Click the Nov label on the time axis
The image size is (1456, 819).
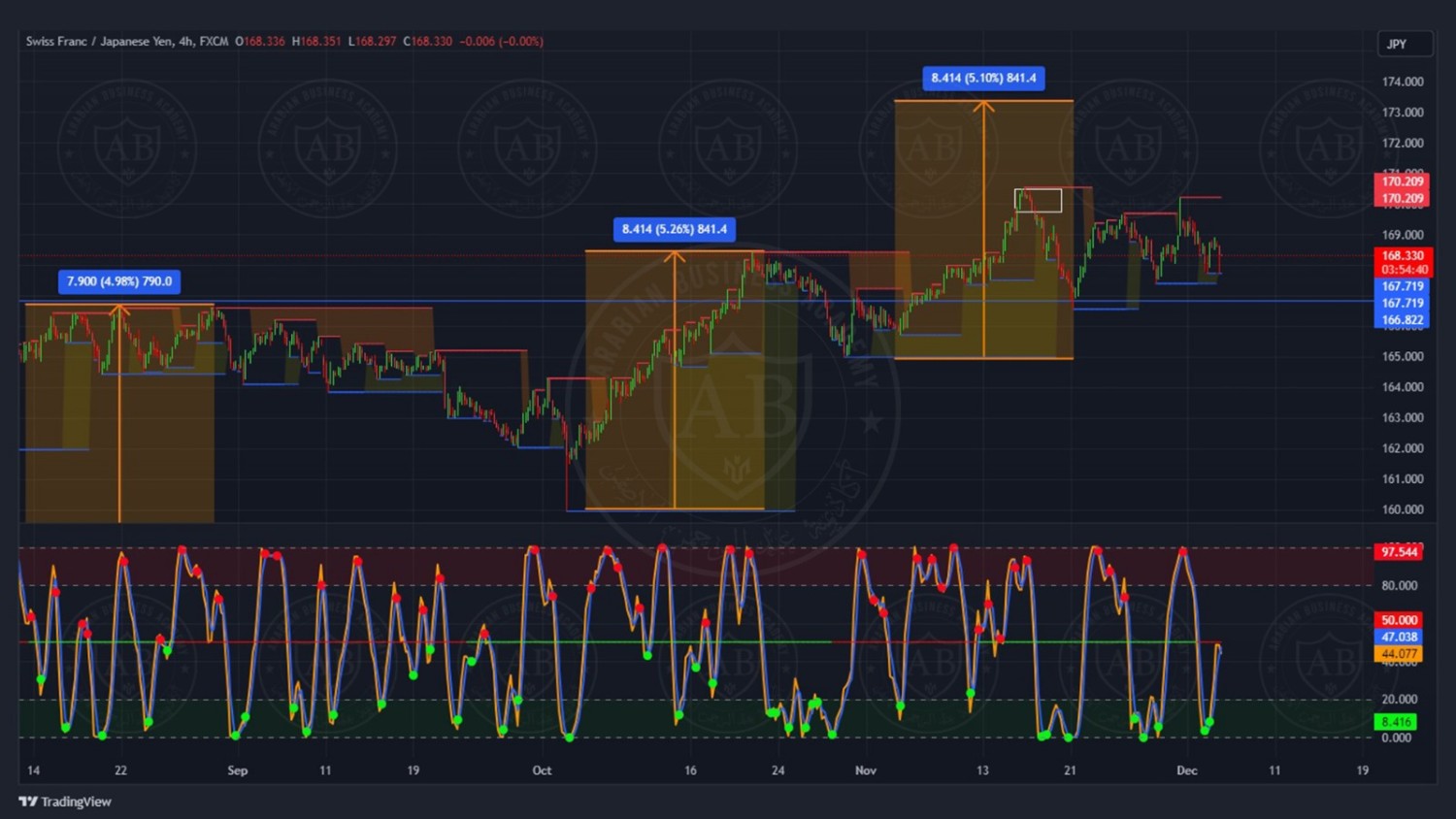(866, 770)
